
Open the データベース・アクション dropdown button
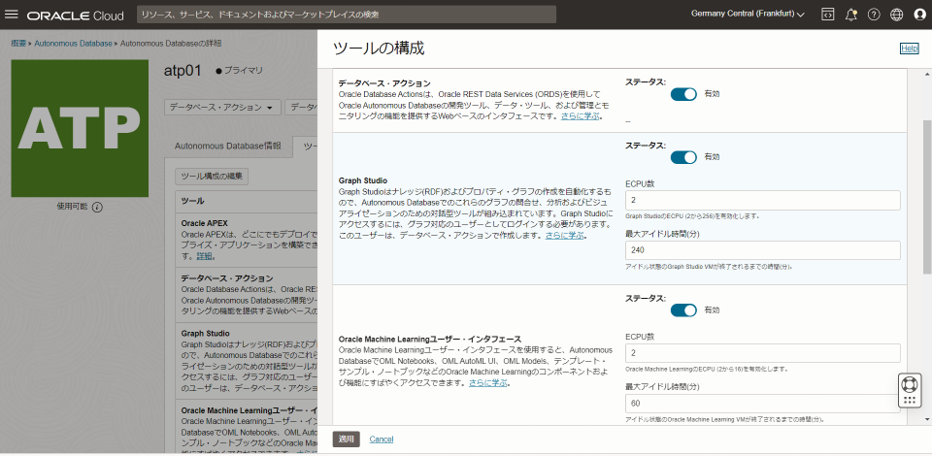[222, 107]
